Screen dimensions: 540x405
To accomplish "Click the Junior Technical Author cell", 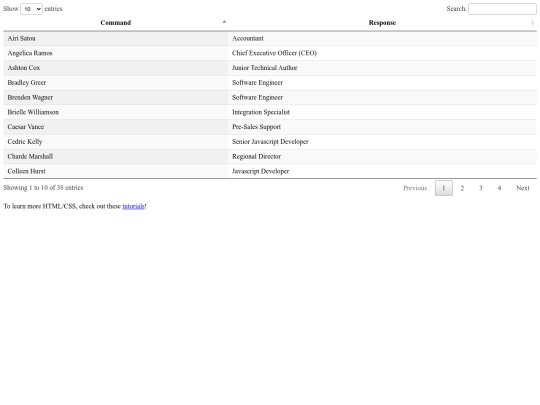I will [382, 68].
